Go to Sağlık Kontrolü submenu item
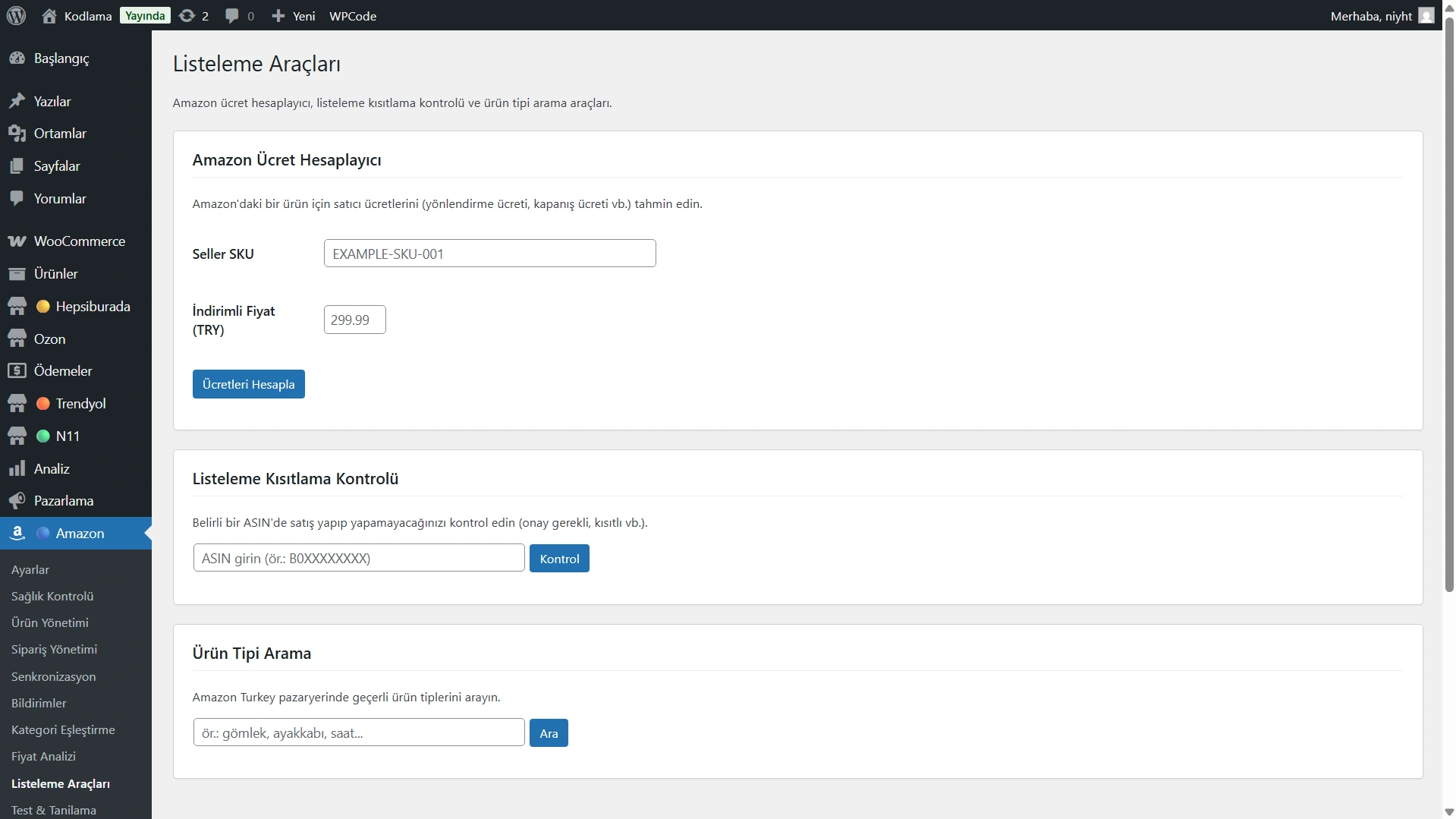Image resolution: width=1456 pixels, height=819 pixels. click(52, 597)
